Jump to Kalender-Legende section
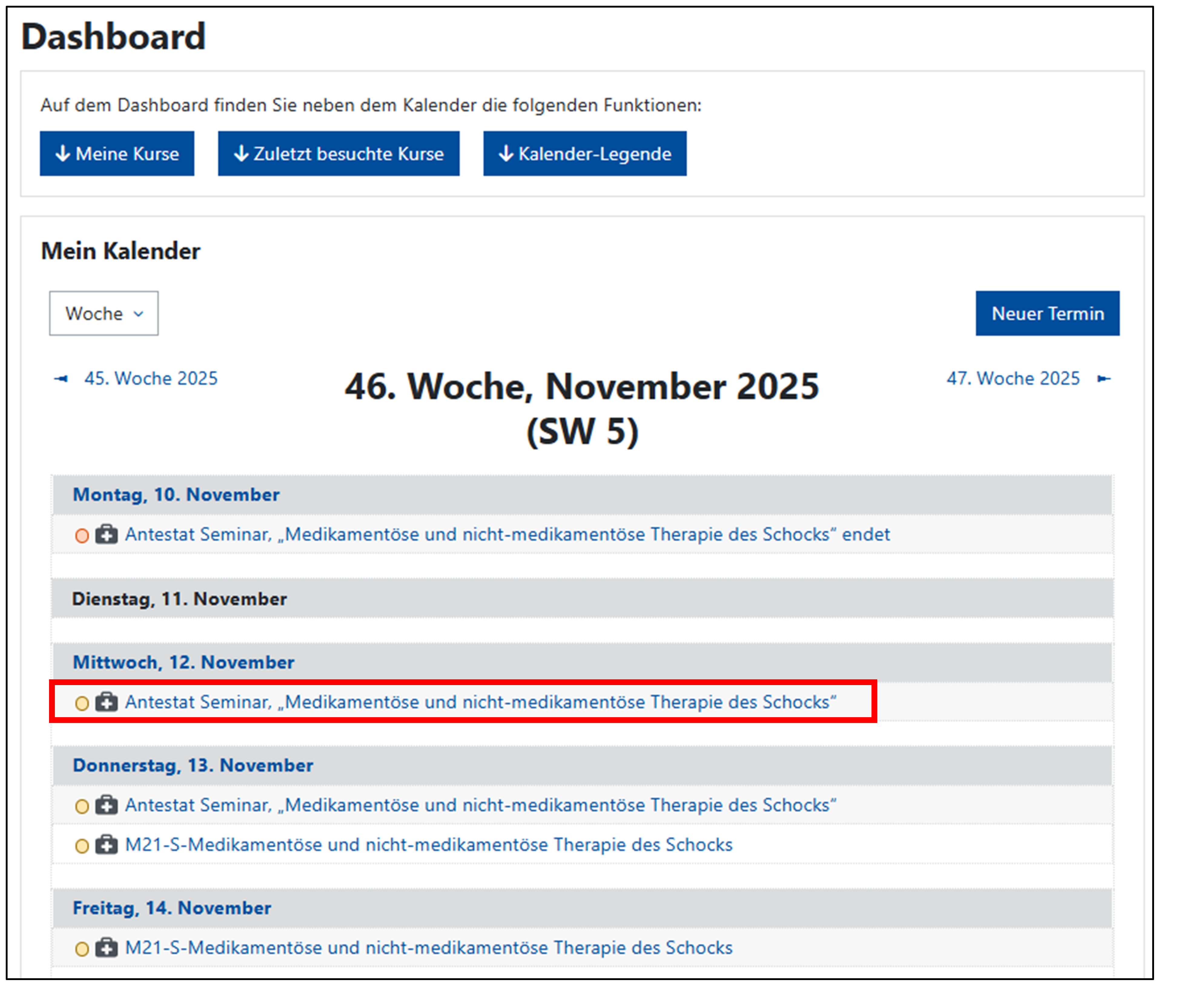The height and width of the screenshot is (1004, 1204). (584, 154)
